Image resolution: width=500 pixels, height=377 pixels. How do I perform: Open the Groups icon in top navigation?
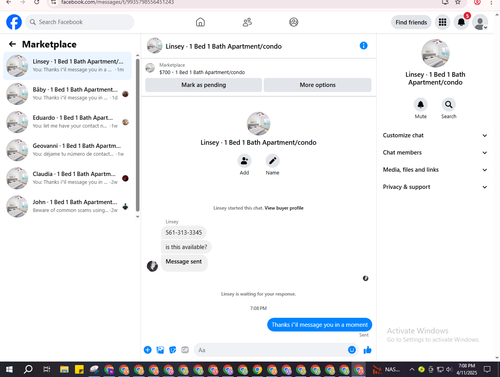click(294, 22)
